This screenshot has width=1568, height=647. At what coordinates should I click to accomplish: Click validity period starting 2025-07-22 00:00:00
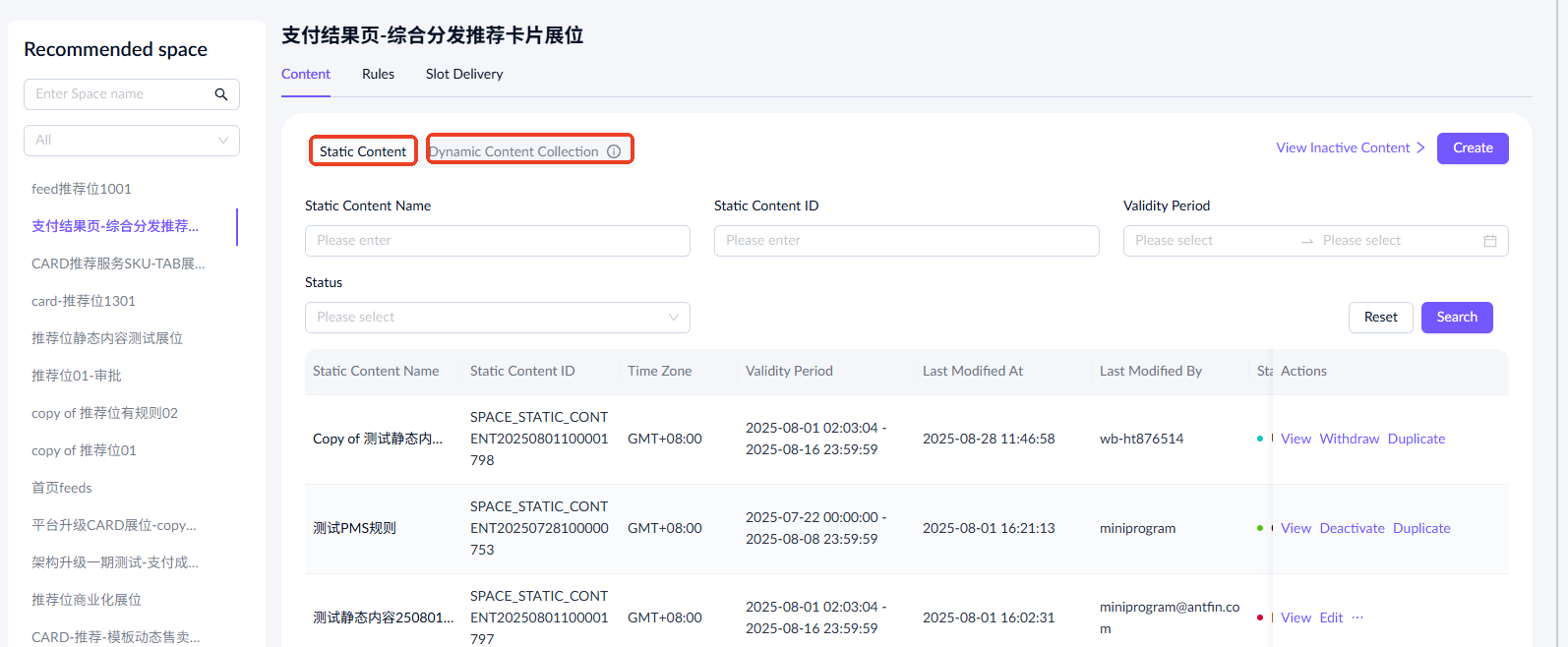[x=815, y=528]
